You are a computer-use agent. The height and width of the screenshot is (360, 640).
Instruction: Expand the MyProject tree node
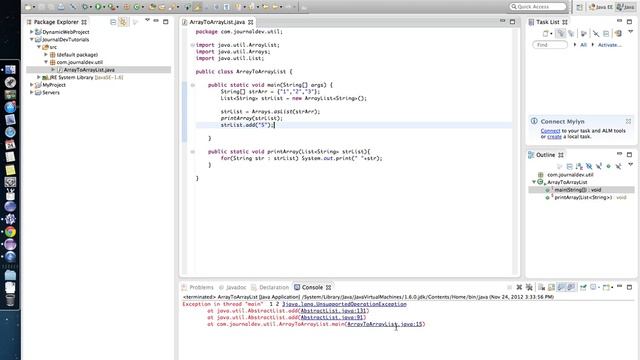coord(31,85)
